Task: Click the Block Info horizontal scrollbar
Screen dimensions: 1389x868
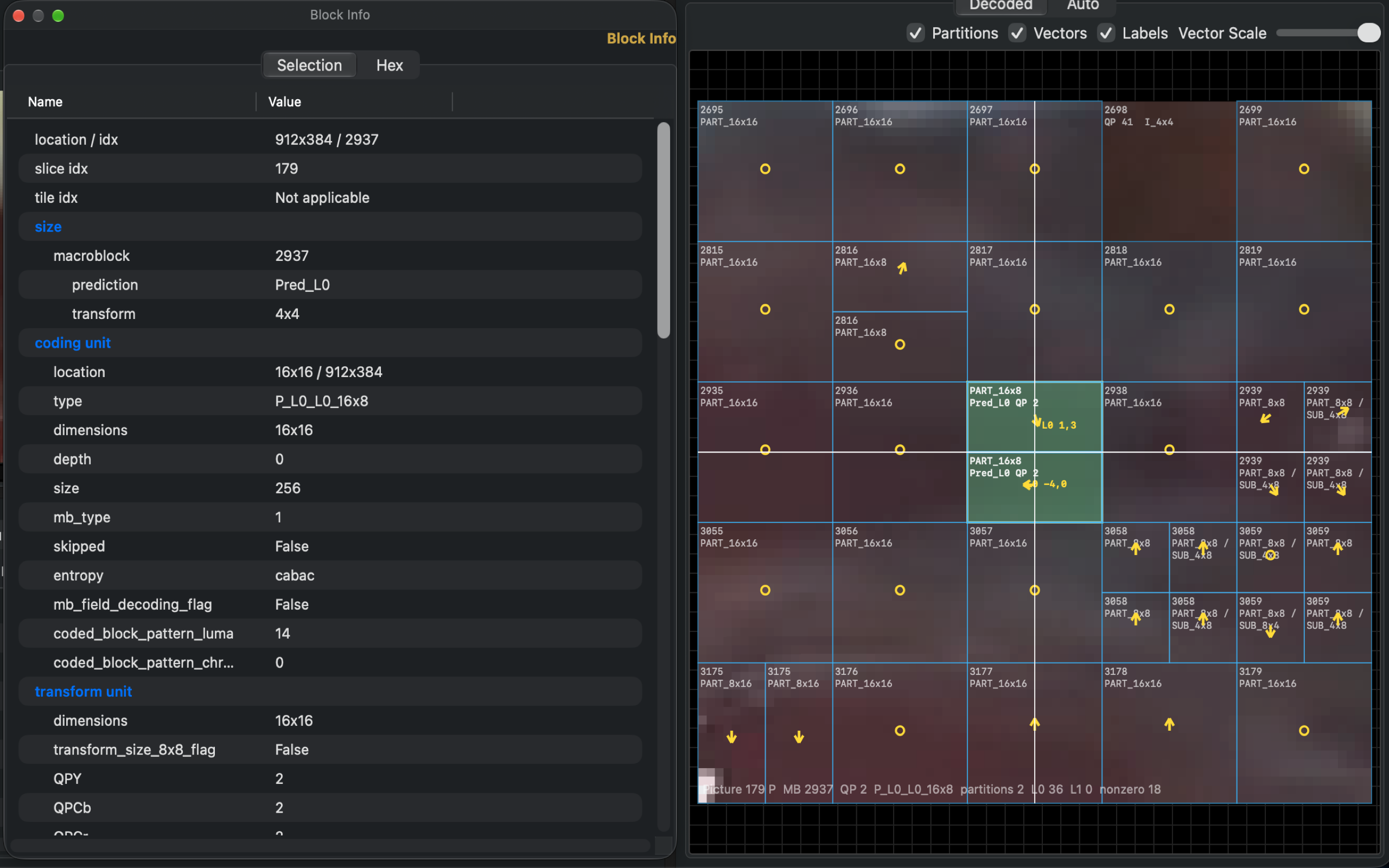Action: click(x=330, y=845)
